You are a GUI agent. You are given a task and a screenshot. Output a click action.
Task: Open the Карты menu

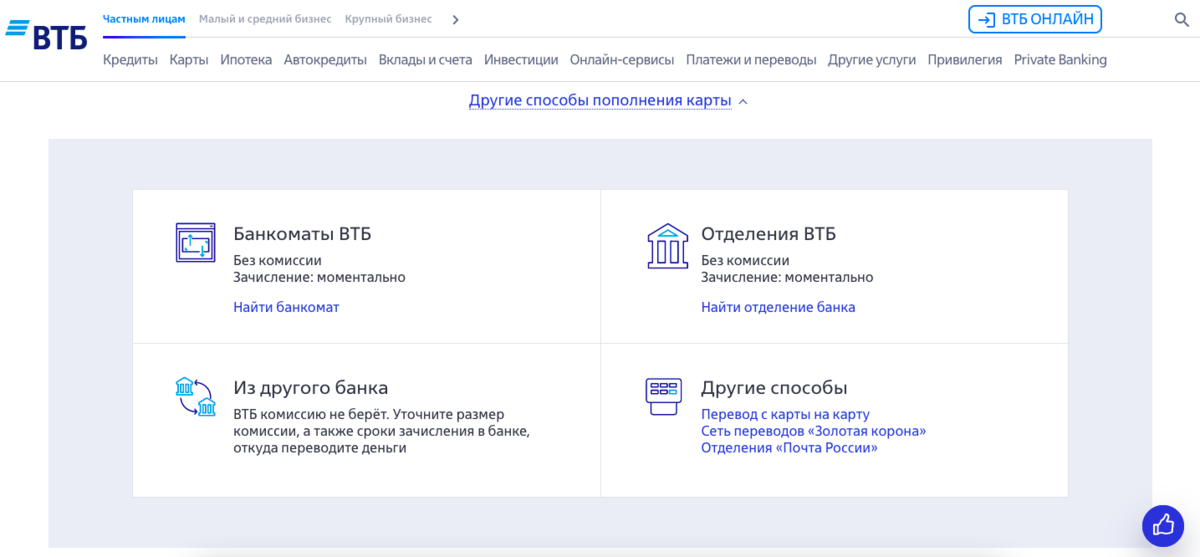point(189,60)
